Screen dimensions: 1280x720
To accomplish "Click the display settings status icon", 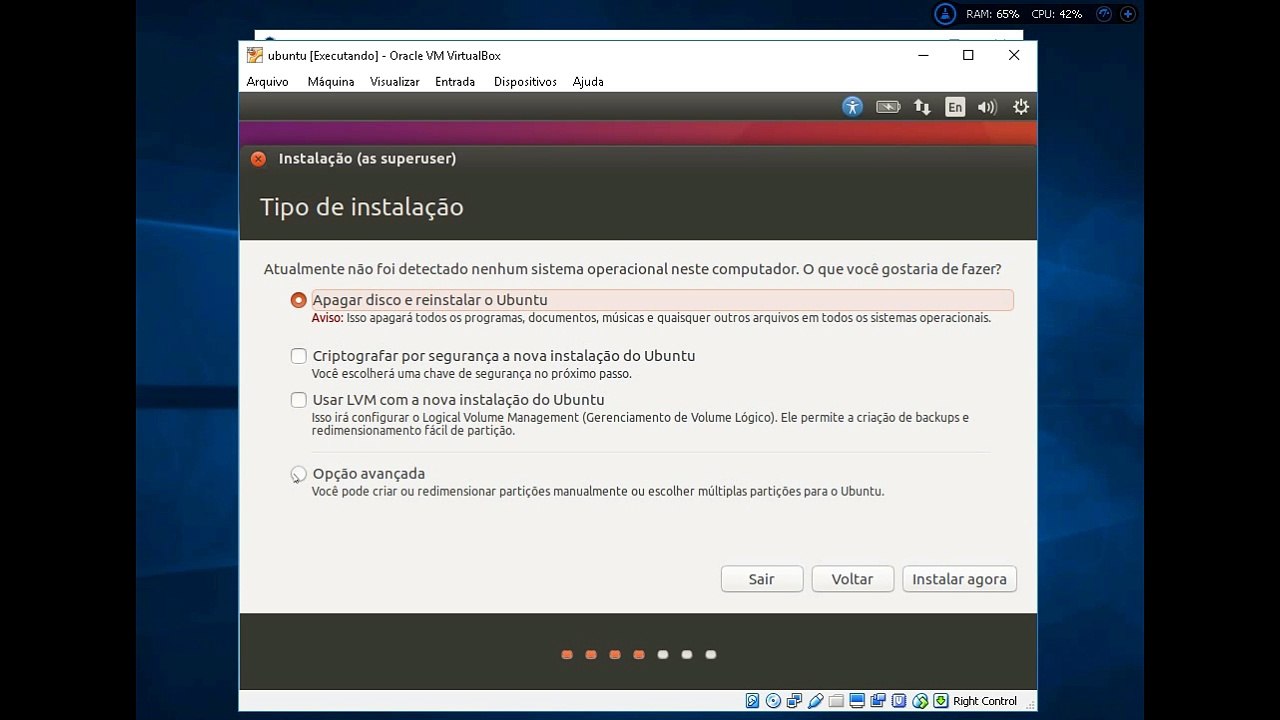I will pyautogui.click(x=857, y=701).
